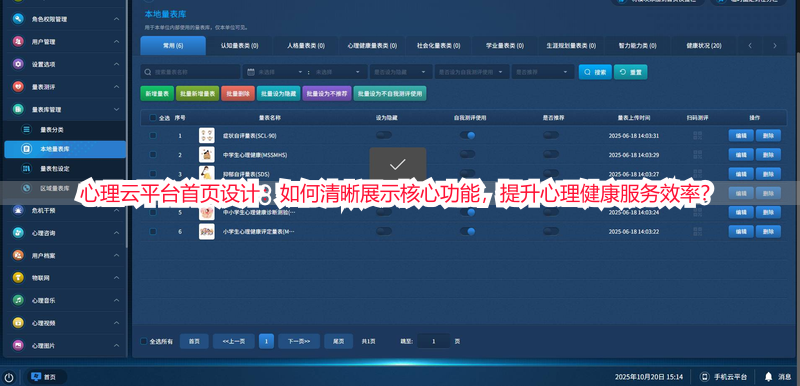Open thumbnail of 症状自评量表(SCL-90)

coord(207,136)
